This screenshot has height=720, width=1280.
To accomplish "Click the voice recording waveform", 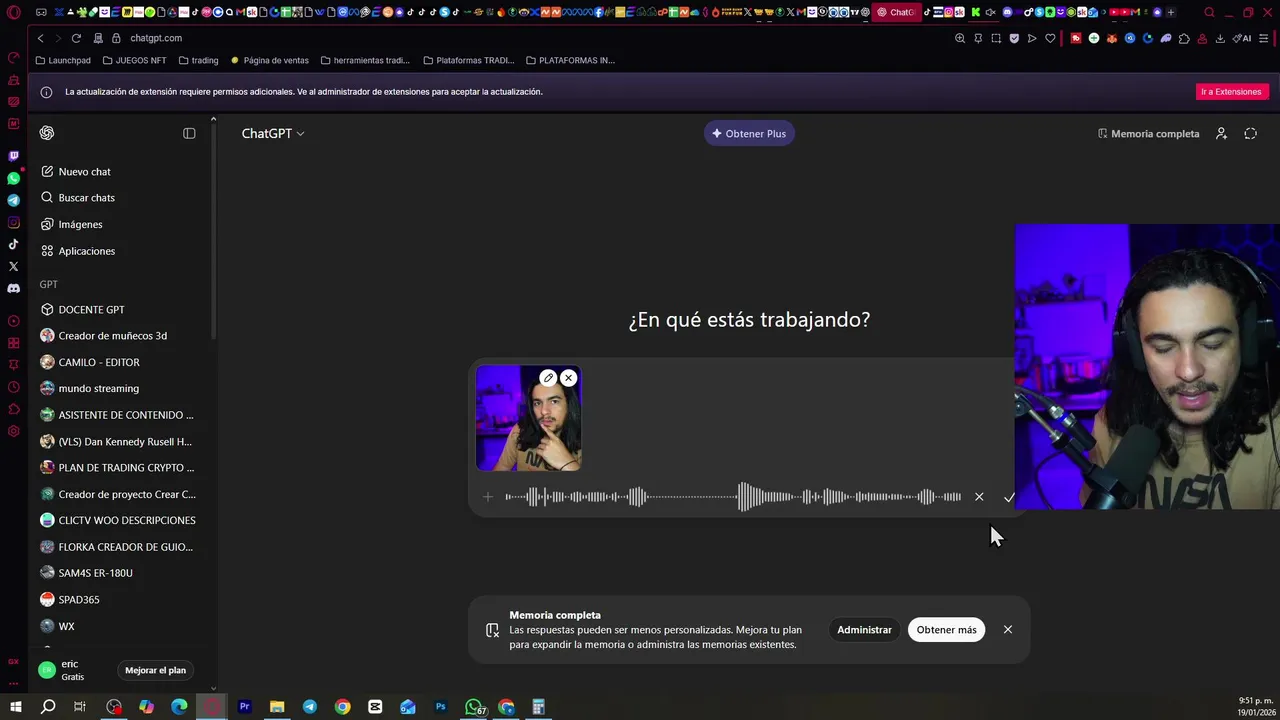I will (733, 497).
